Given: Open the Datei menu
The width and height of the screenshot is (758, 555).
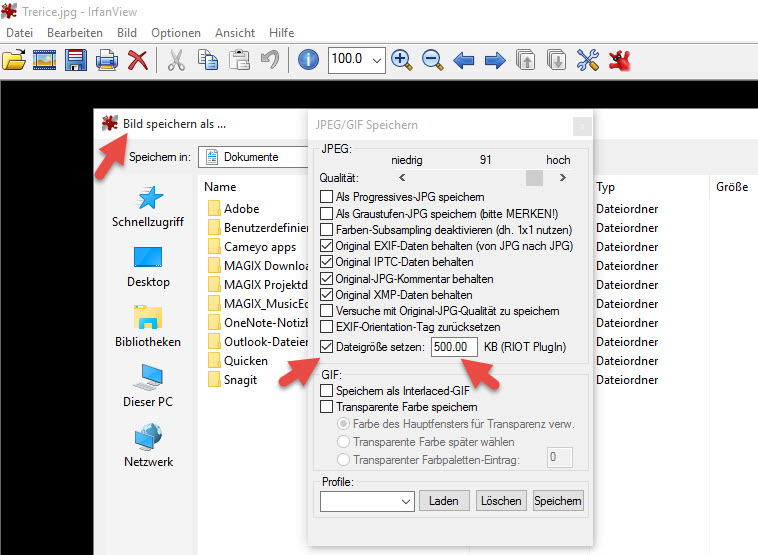Looking at the screenshot, I should [19, 33].
